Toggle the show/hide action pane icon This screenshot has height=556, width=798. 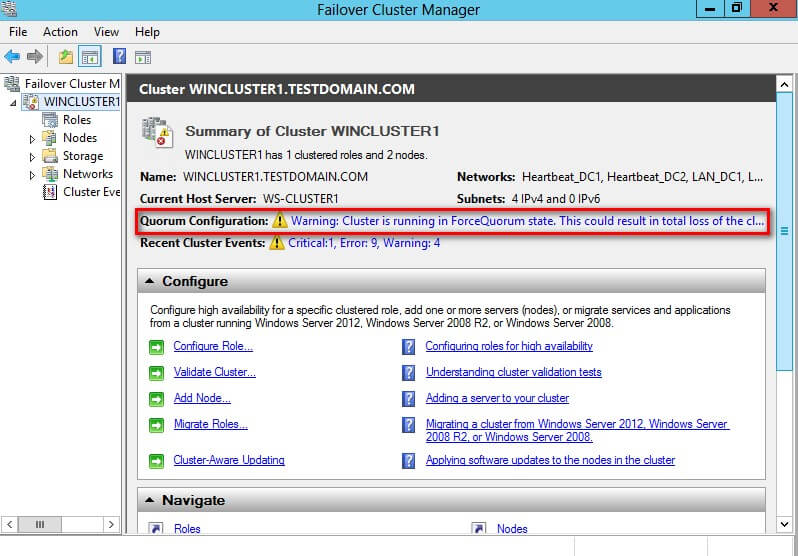click(143, 57)
